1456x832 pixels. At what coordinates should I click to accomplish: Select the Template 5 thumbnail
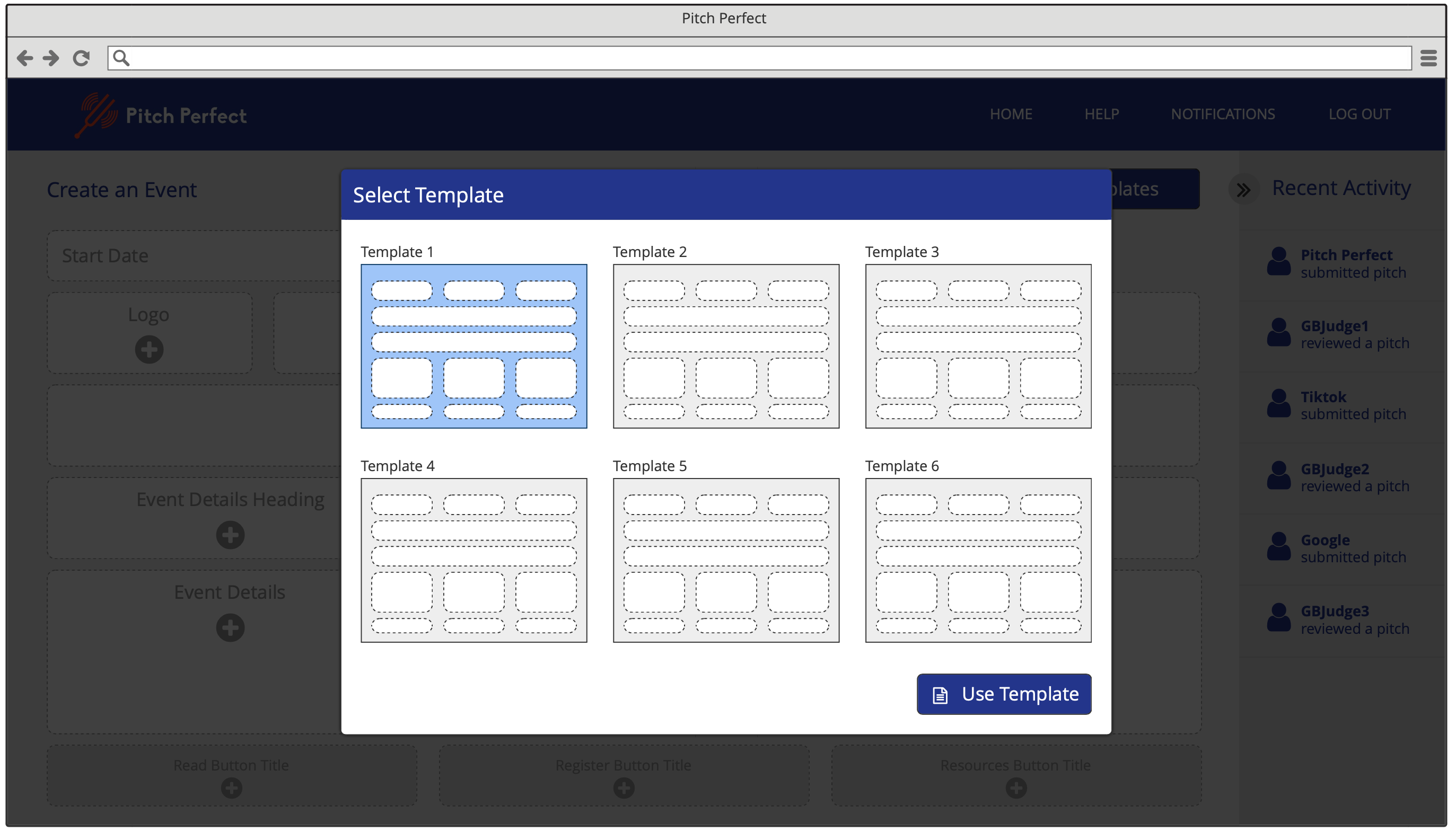pos(725,560)
